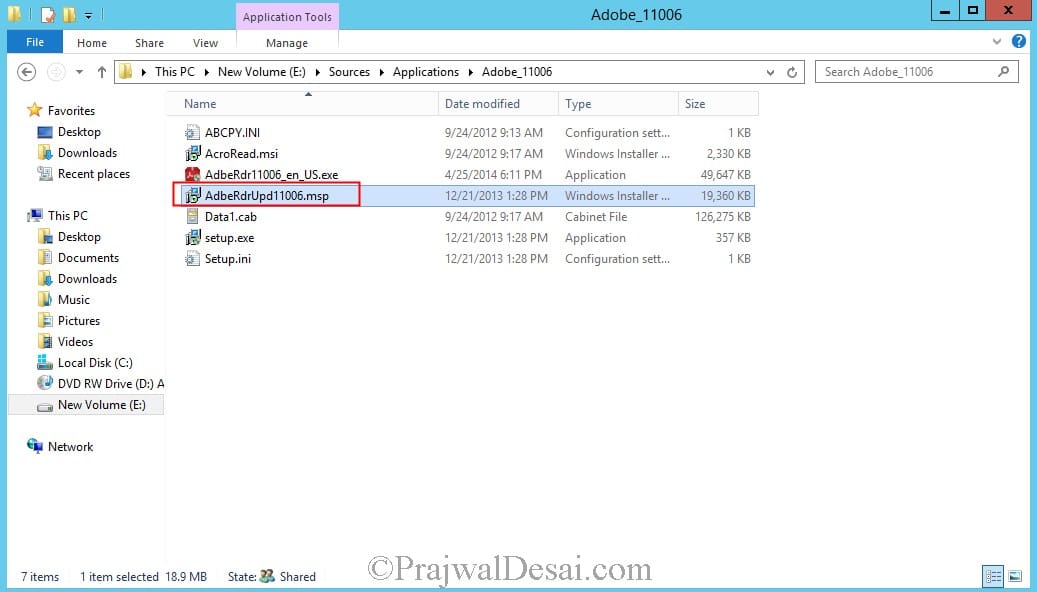1037x592 pixels.
Task: Open the recent locations dropdown arrow
Action: pos(79,72)
